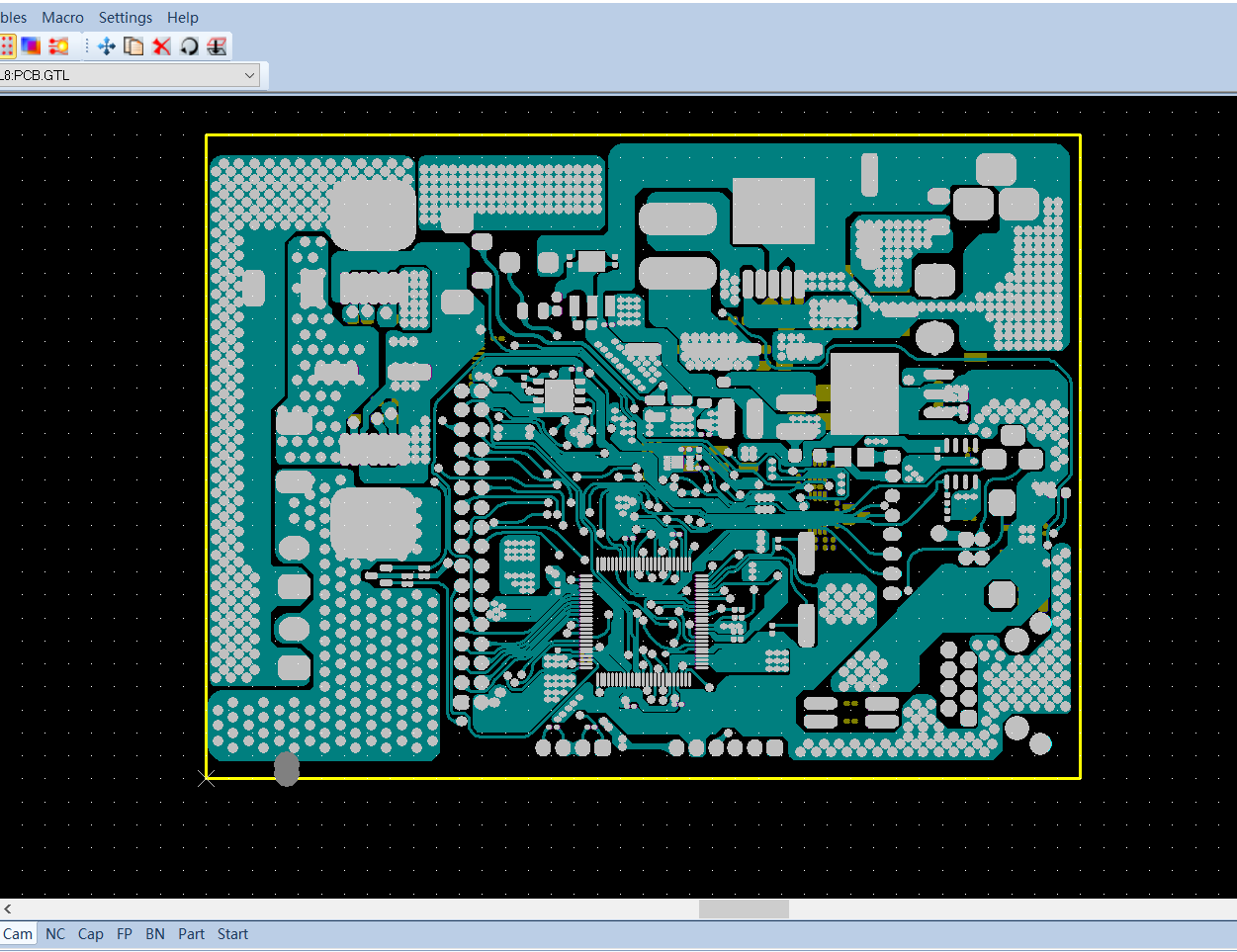Screen dimensions: 1237x952
Task: Click the move-to-layer down arrow icon
Action: pos(217,45)
